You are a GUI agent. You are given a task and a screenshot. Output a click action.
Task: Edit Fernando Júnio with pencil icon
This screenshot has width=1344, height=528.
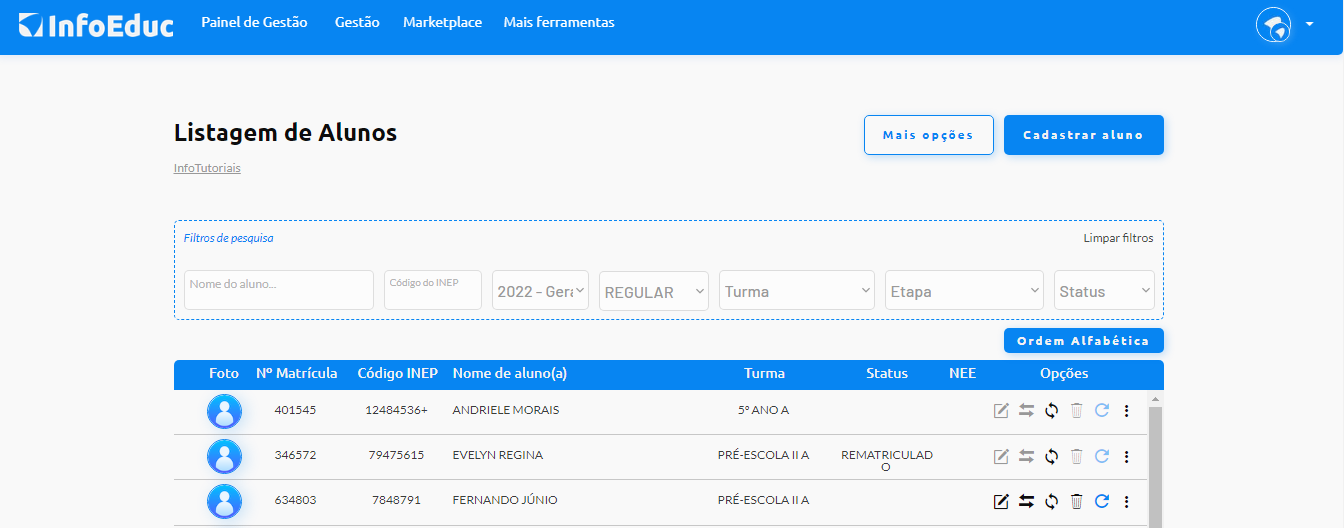1001,501
